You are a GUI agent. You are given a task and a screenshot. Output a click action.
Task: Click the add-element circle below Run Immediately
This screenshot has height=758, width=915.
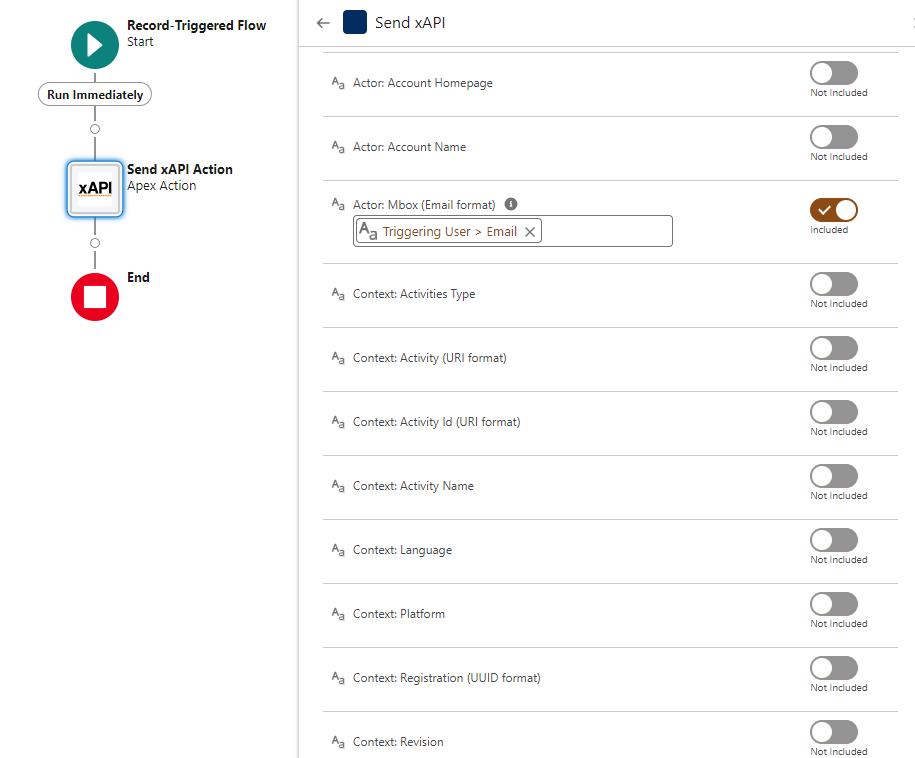point(95,129)
